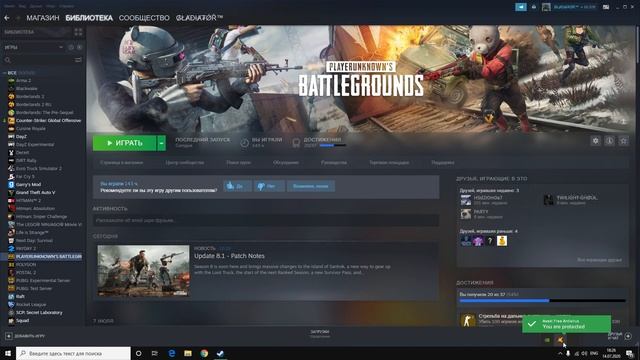
Task: Select SCP: Secret Laboratory in list
Action: 39,313
